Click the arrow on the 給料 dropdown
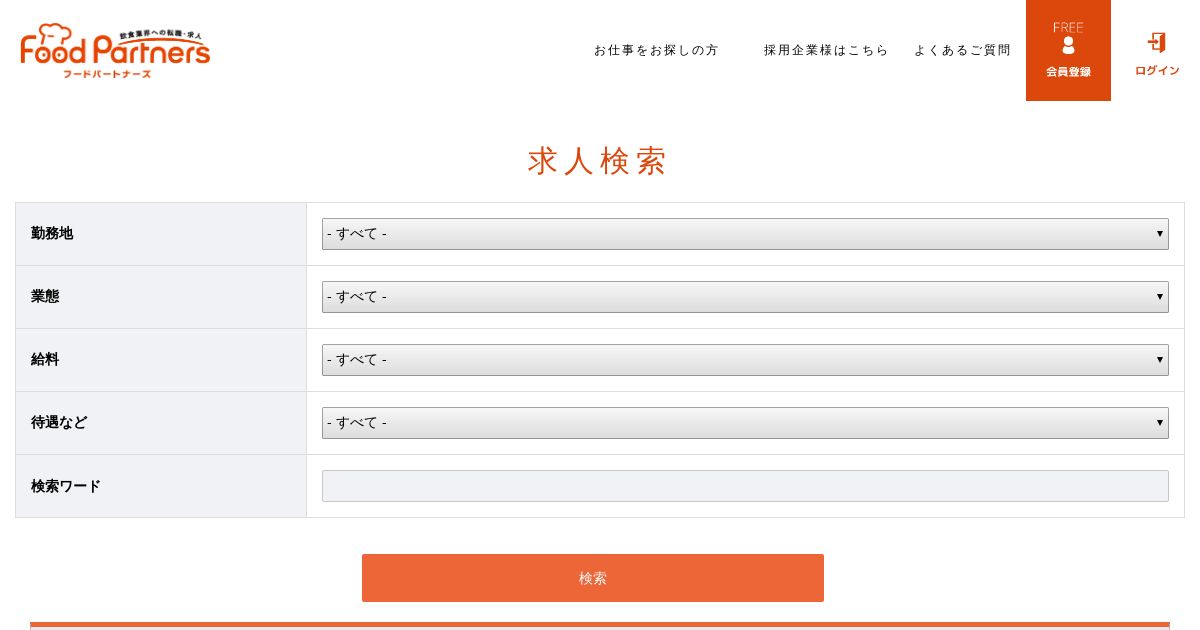Viewport: 1200px width, 630px height. (x=1159, y=360)
